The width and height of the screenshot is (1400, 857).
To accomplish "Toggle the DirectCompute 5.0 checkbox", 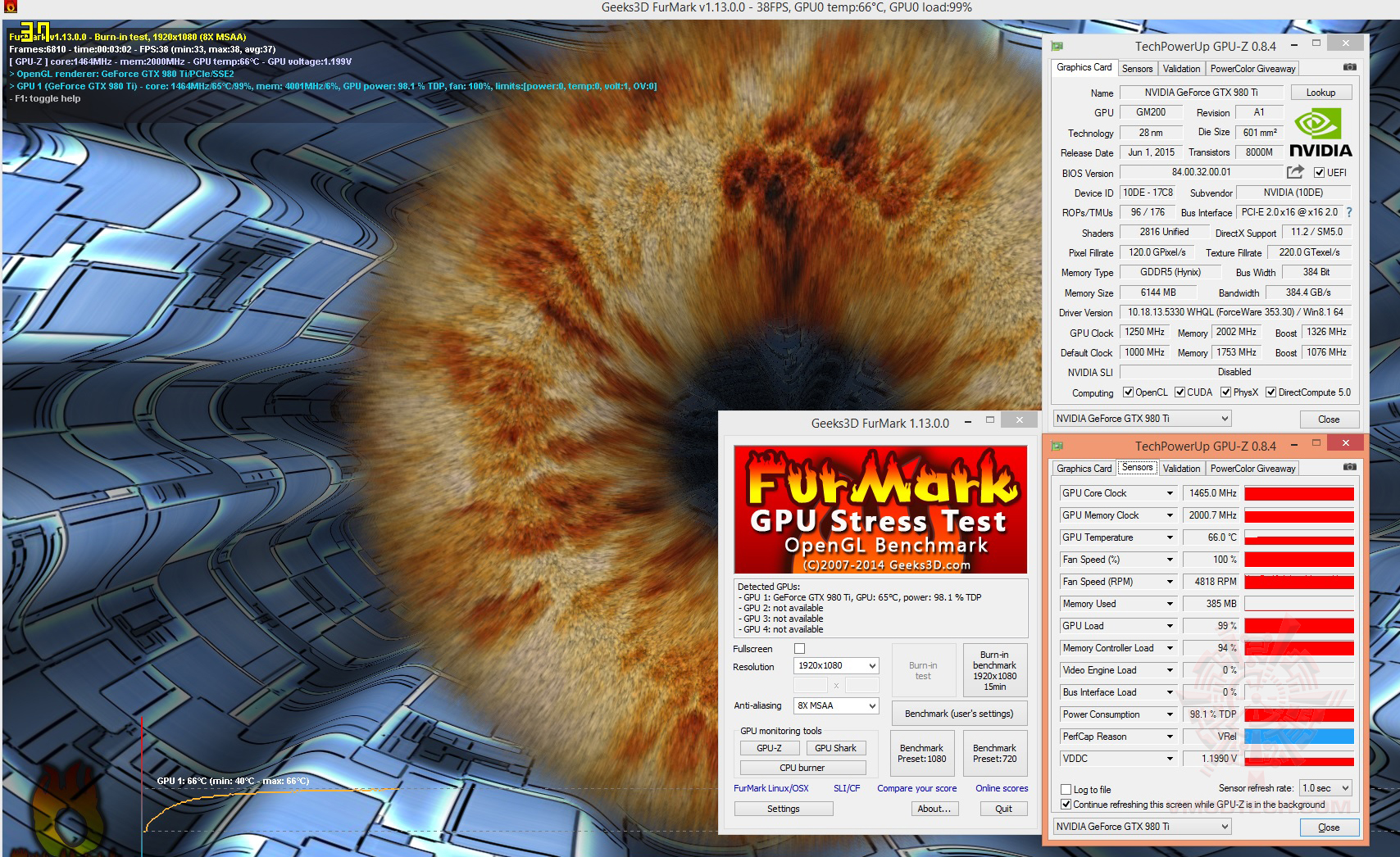I will point(1270,392).
